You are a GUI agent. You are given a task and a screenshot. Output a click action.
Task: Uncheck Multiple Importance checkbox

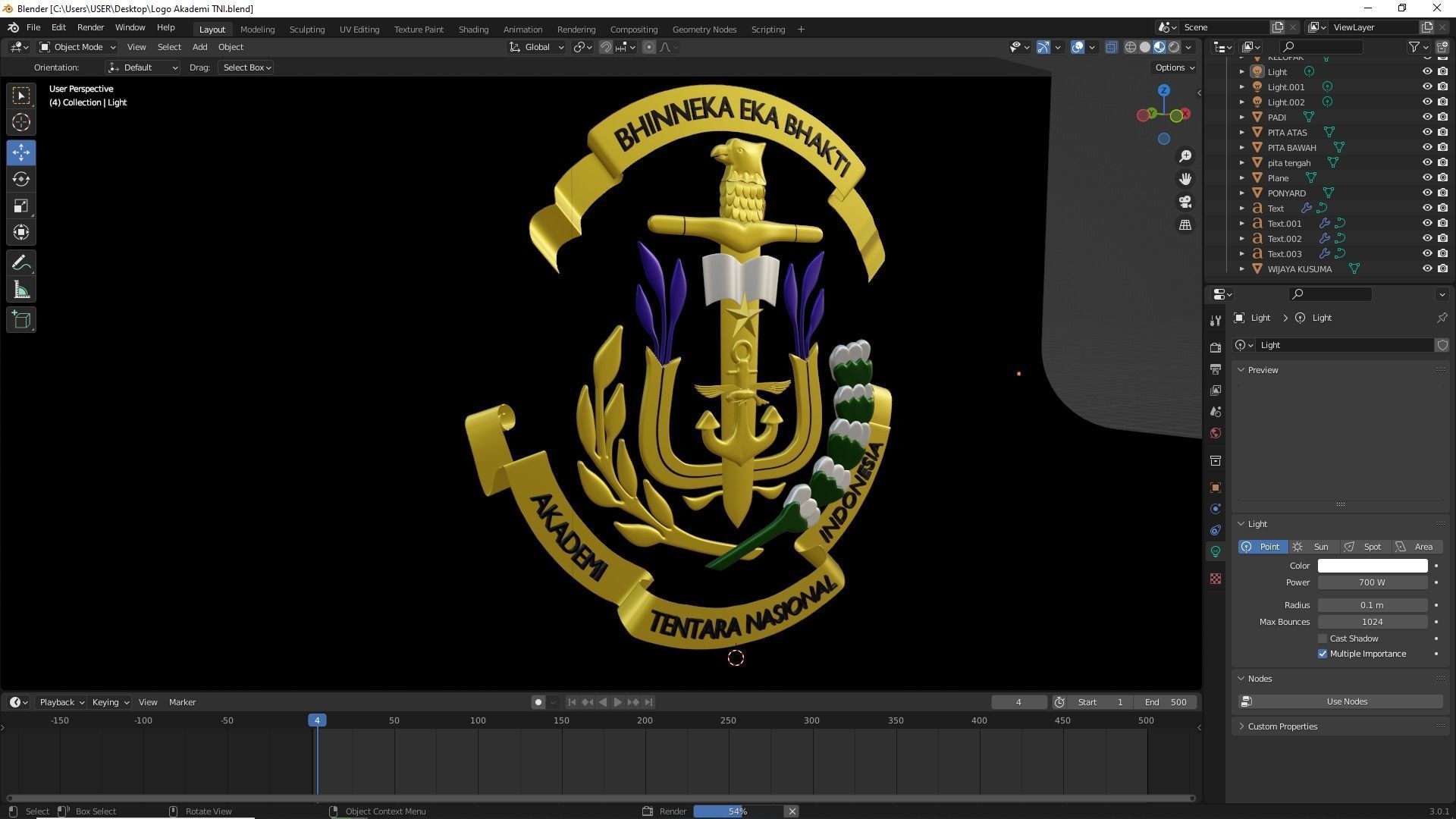[x=1323, y=654]
